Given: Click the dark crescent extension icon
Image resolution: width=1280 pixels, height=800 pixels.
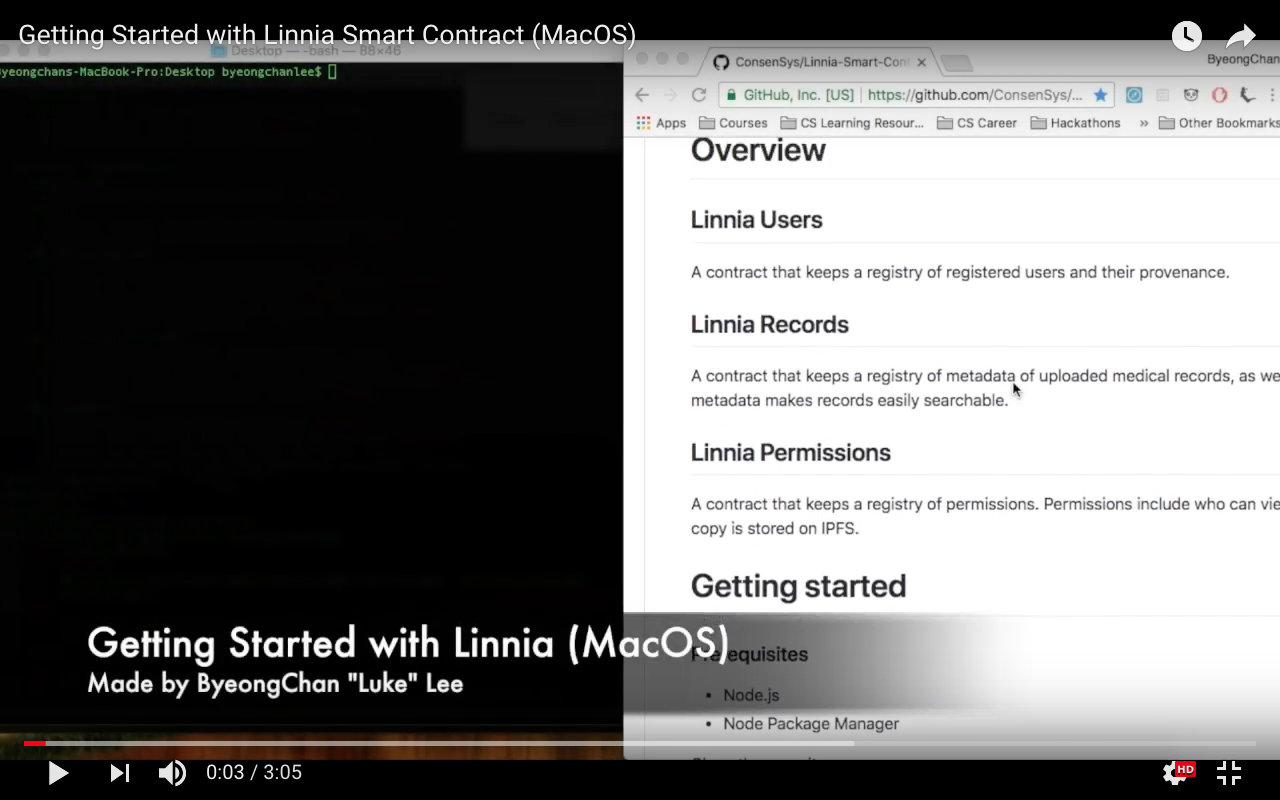Looking at the screenshot, I should [x=1247, y=95].
